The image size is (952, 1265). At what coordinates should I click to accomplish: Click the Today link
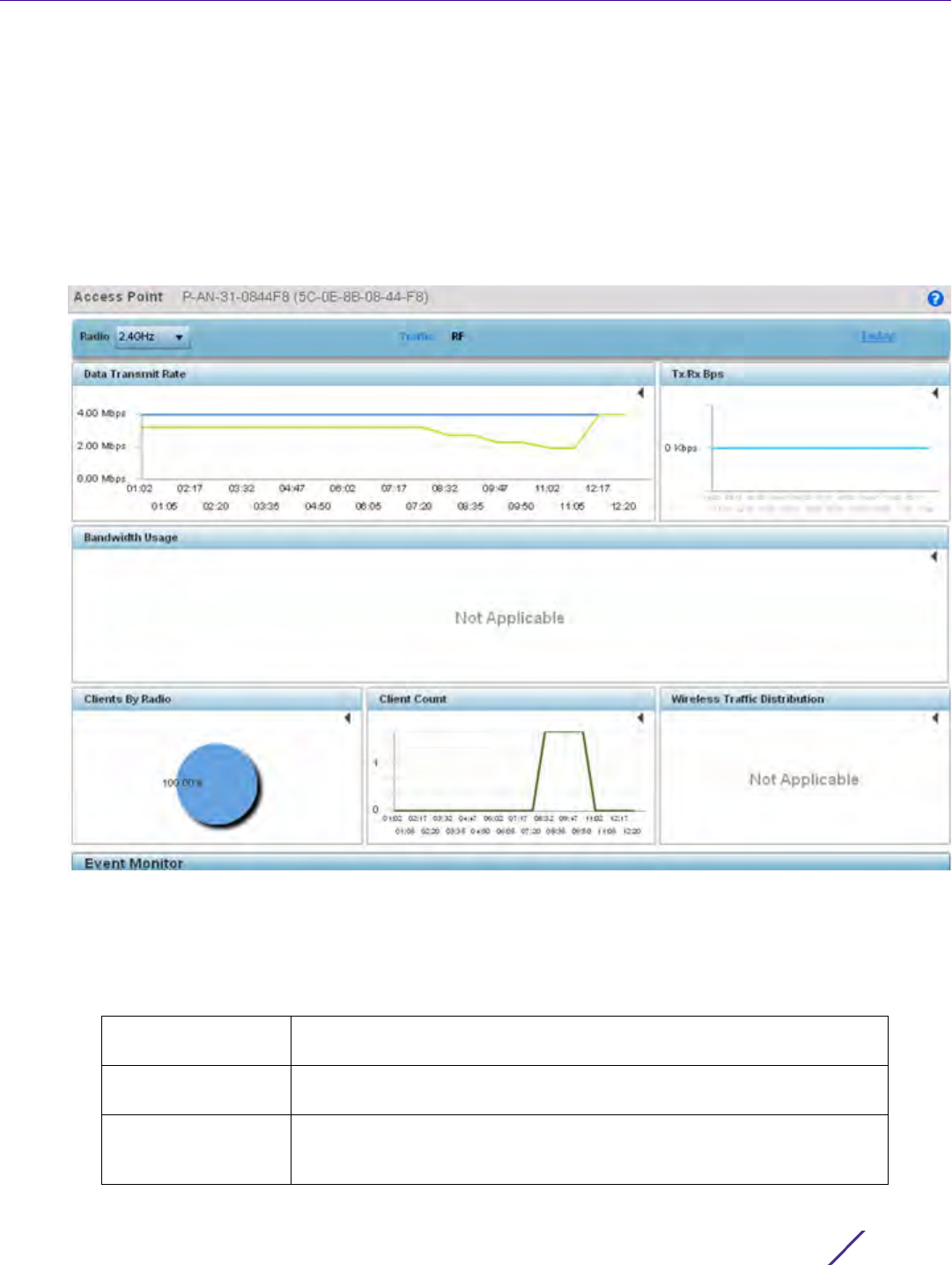(877, 337)
